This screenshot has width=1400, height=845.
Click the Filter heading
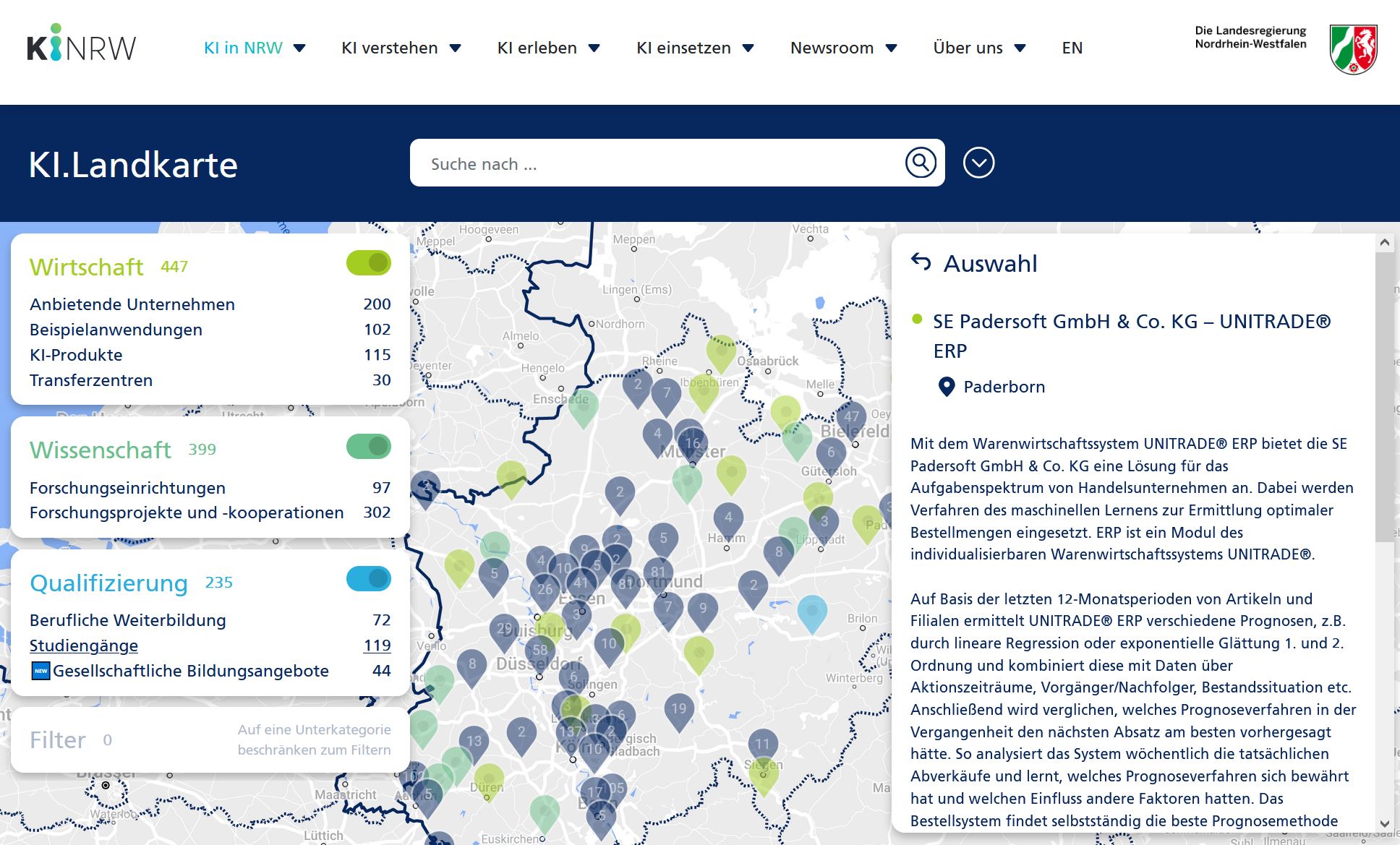pyautogui.click(x=57, y=740)
